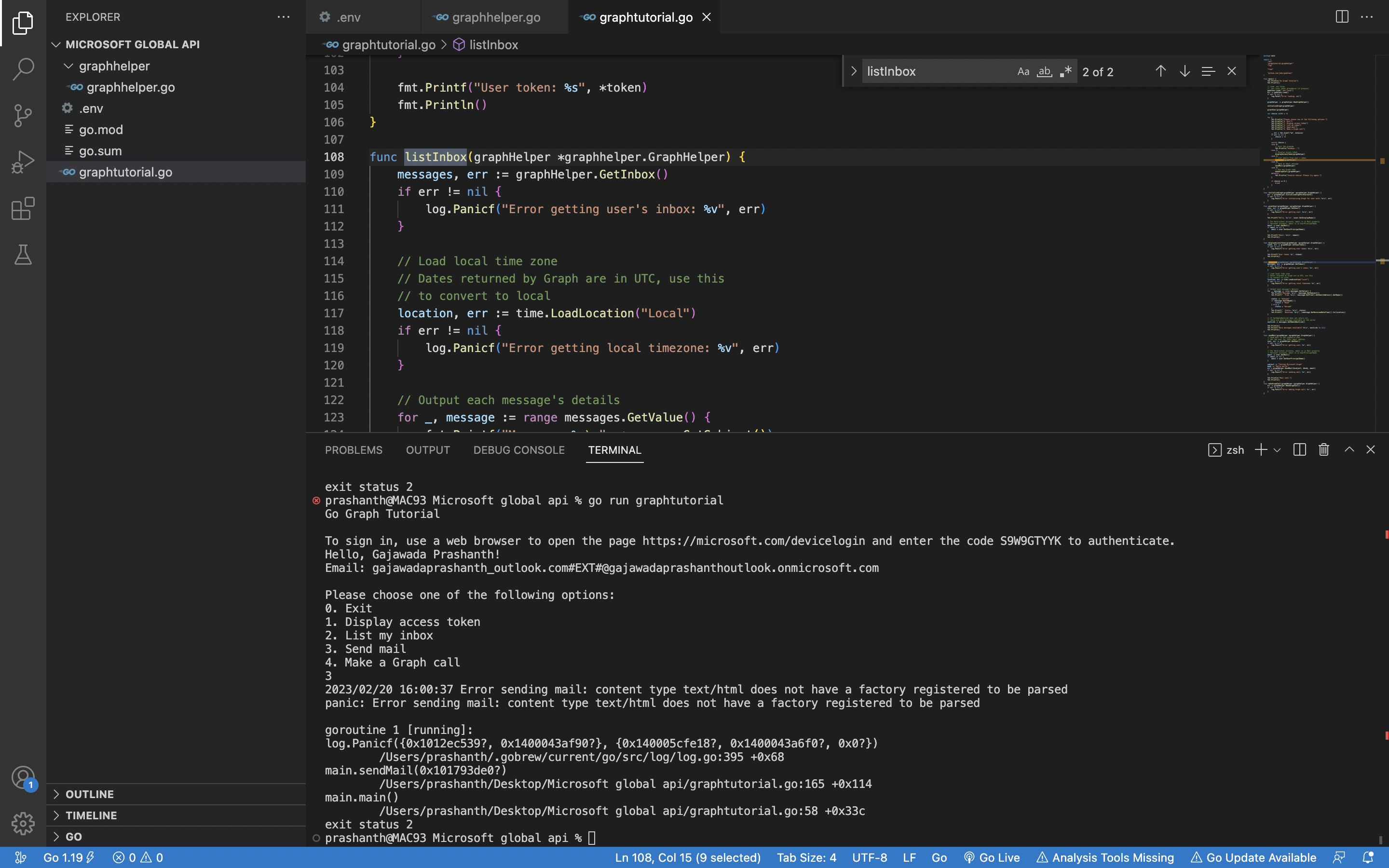Open the terminal profile dropdown next to zsh
Screen dimensions: 1389x868
point(1277,449)
